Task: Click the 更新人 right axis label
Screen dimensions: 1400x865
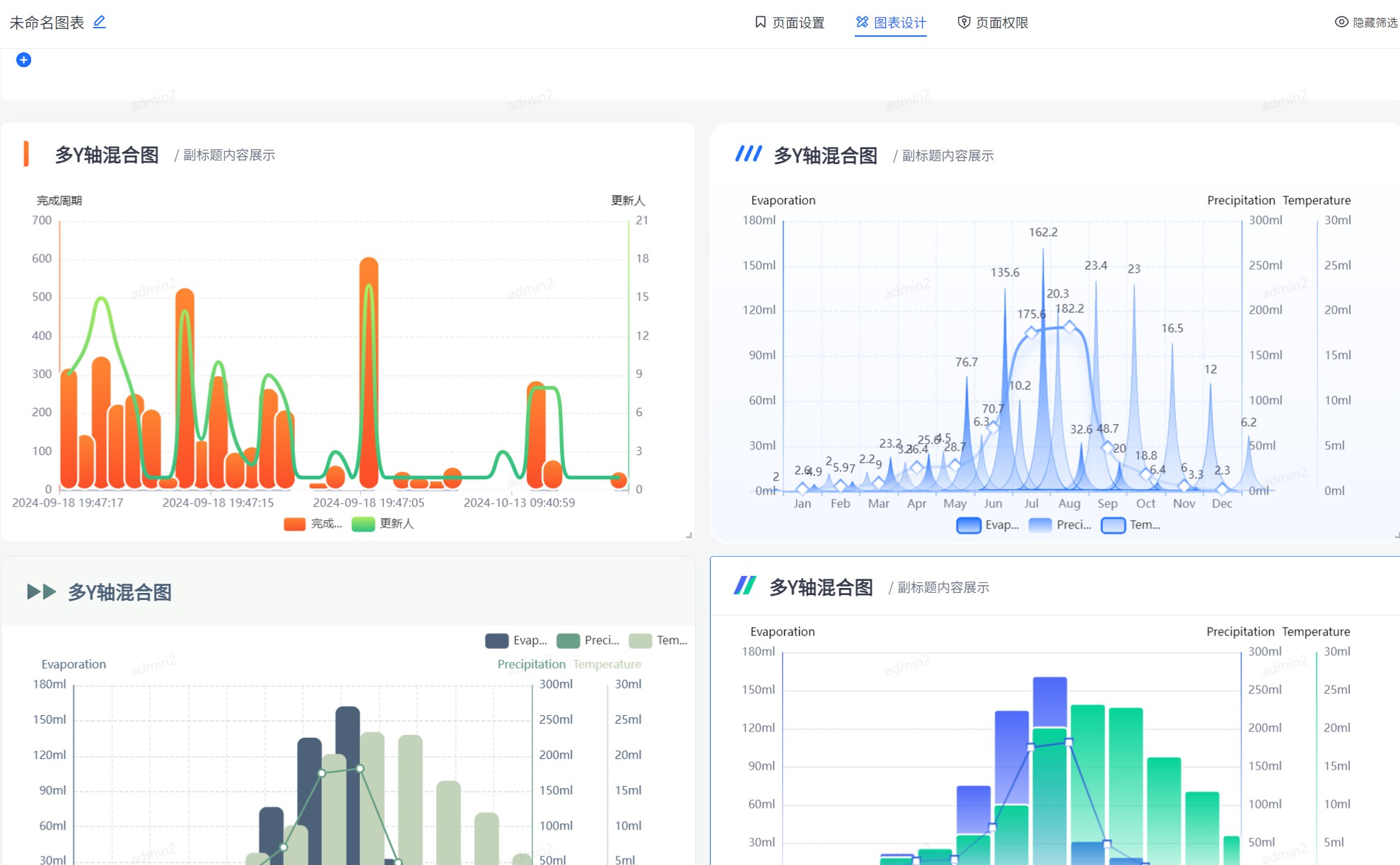Action: click(x=628, y=201)
